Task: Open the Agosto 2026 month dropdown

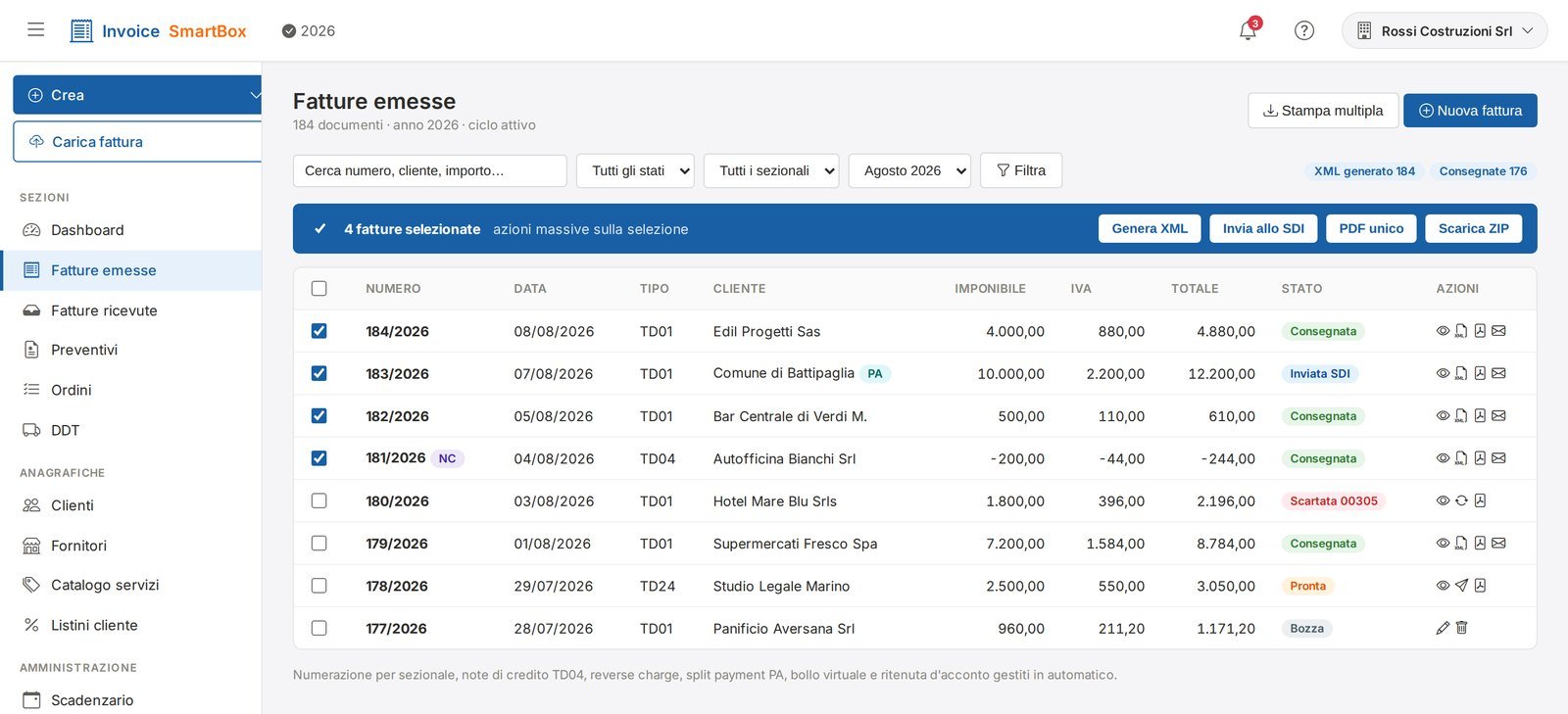Action: (909, 170)
